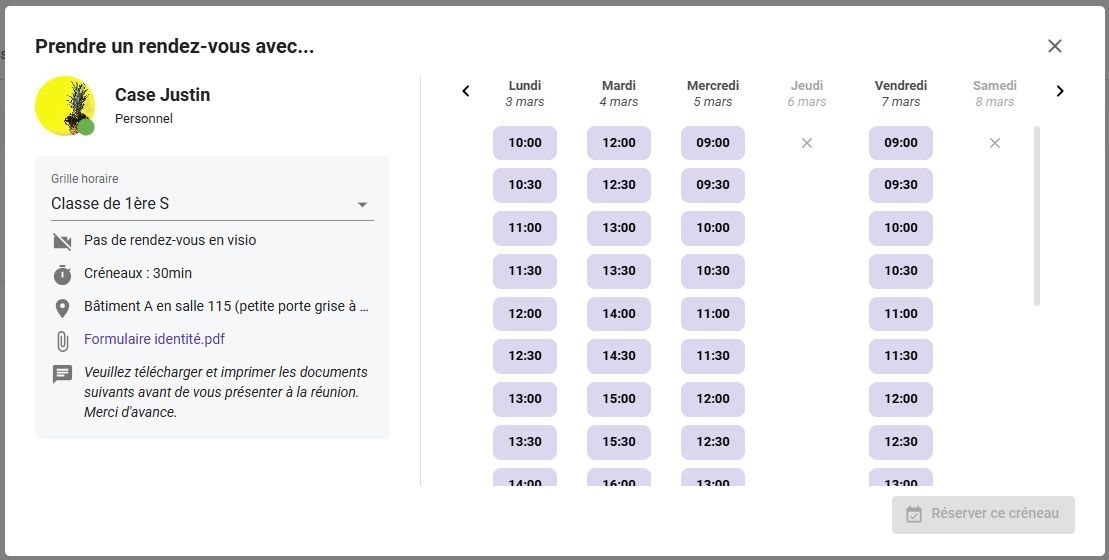This screenshot has height=560, width=1109.
Task: Choose Vendredi 11:30 time slot
Action: pyautogui.click(x=901, y=356)
